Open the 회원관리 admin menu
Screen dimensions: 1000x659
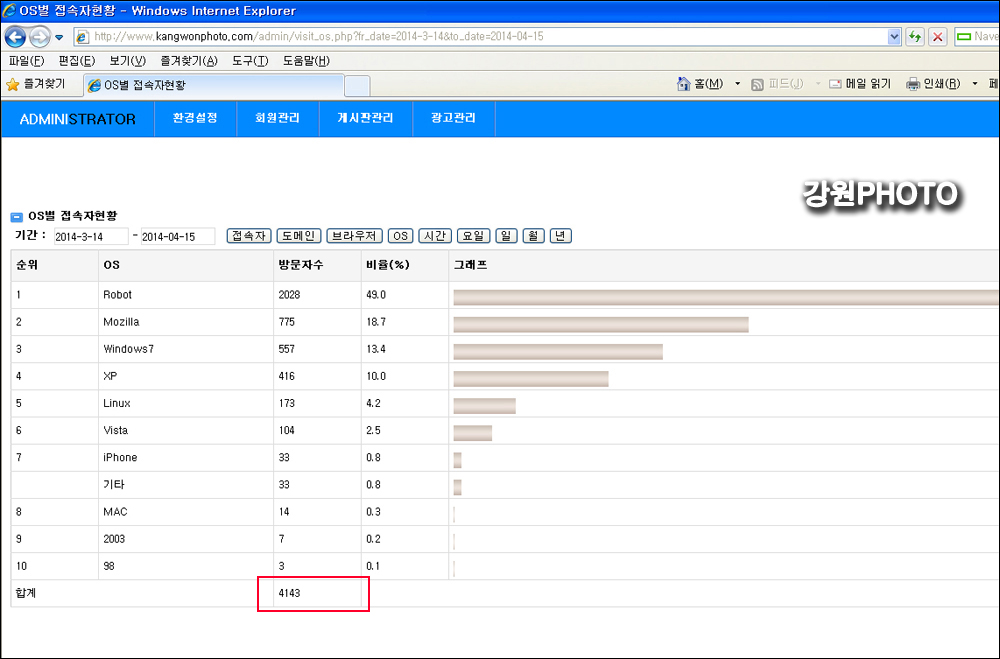(277, 118)
